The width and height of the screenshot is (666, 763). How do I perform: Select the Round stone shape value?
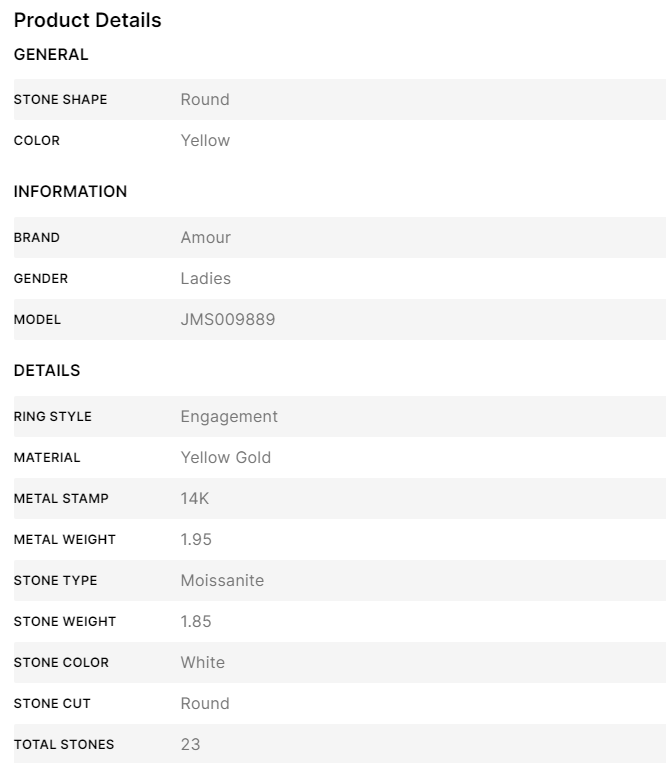[205, 99]
